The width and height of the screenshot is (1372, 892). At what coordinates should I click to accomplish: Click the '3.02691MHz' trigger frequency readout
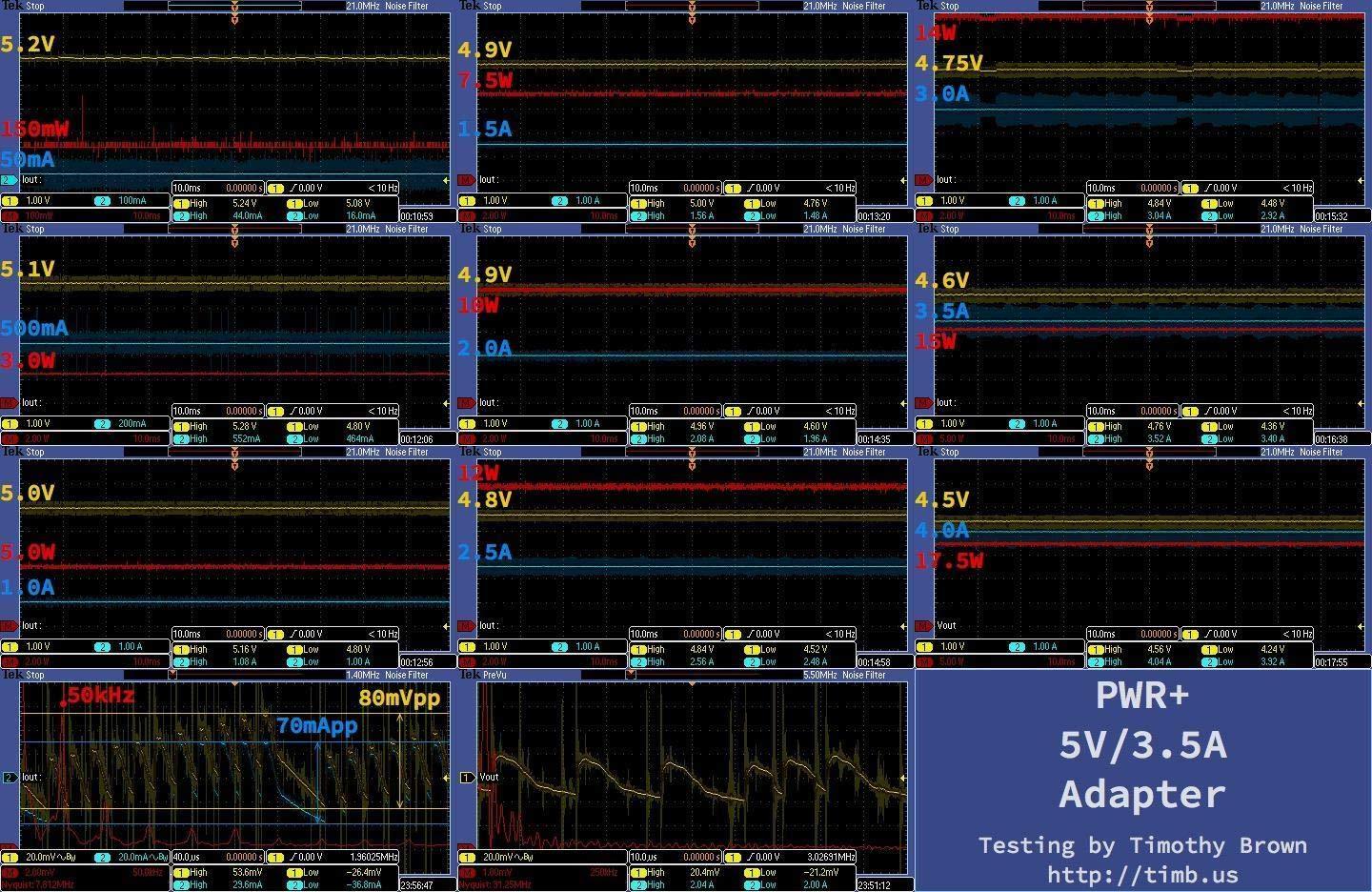(x=831, y=857)
